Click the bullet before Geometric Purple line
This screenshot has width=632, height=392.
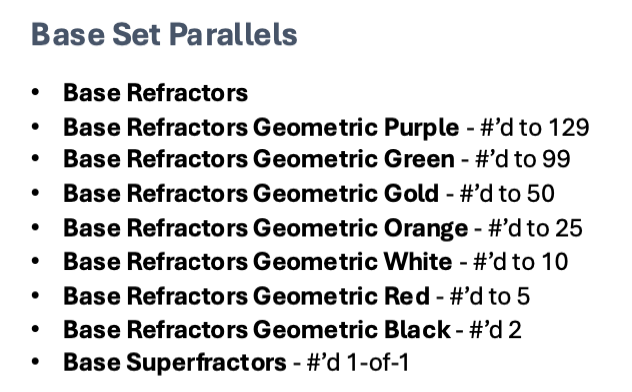(35, 127)
